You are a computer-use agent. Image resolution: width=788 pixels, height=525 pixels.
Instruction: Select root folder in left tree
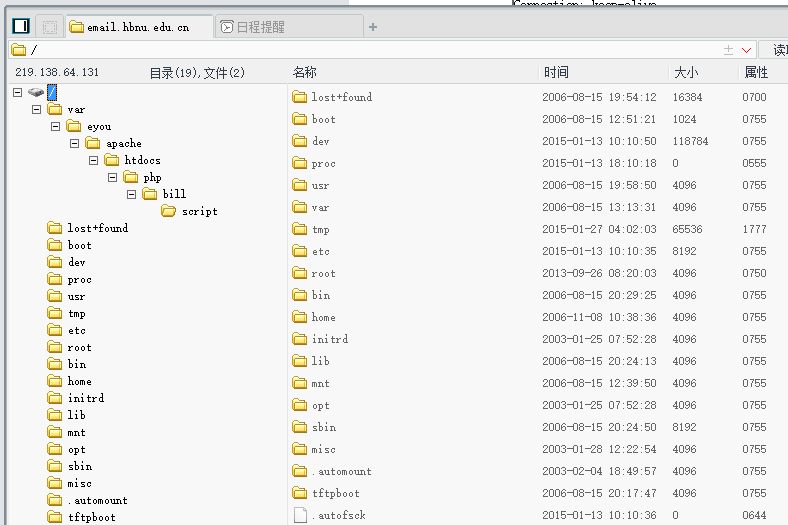(70, 347)
